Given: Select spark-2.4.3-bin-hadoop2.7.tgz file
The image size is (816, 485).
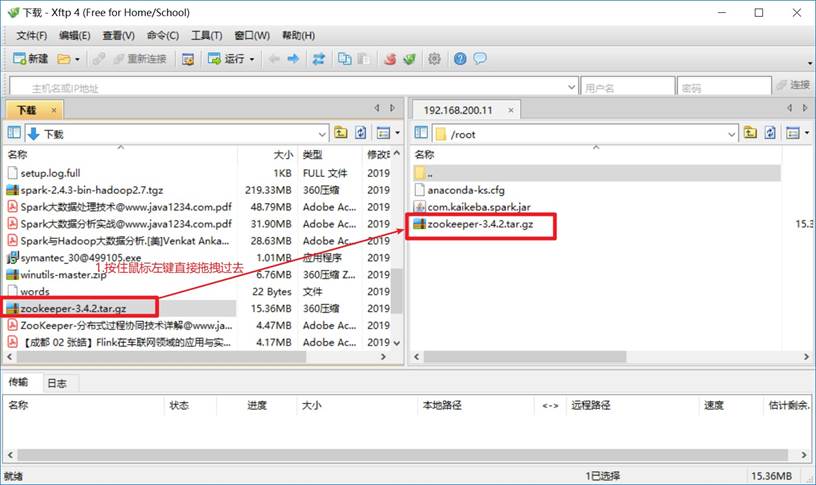Looking at the screenshot, I should coord(92,190).
